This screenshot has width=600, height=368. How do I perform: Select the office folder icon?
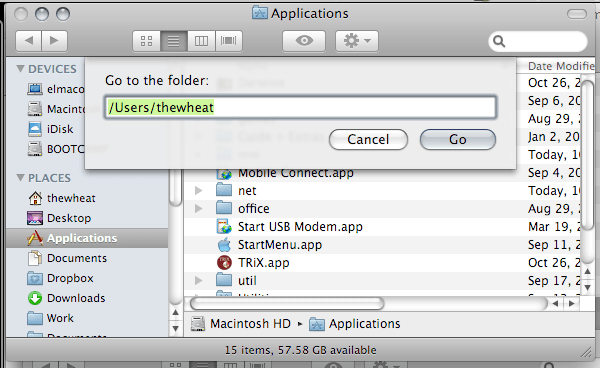click(x=224, y=208)
